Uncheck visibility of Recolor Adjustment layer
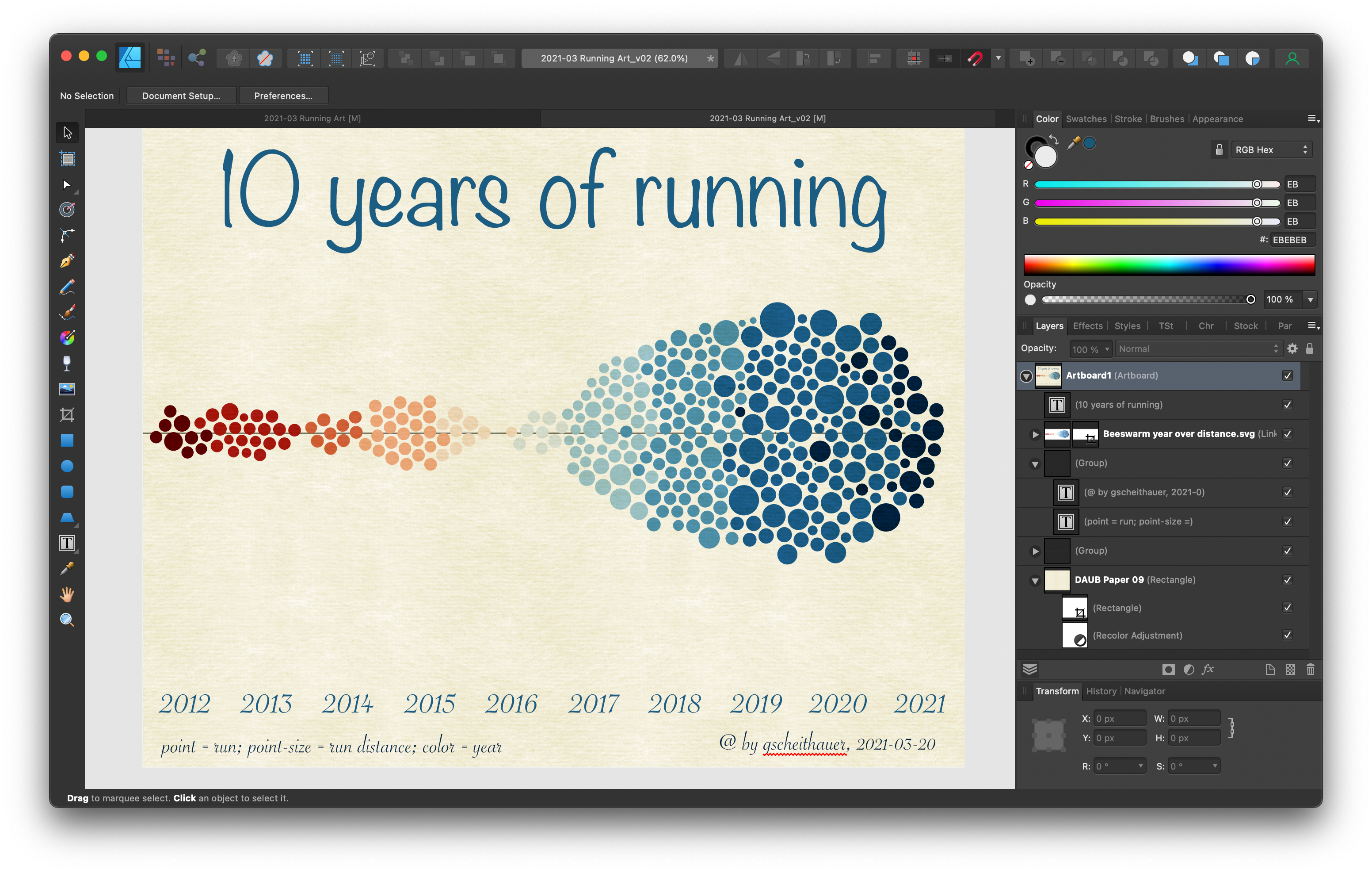Image resolution: width=1372 pixels, height=873 pixels. click(x=1287, y=635)
